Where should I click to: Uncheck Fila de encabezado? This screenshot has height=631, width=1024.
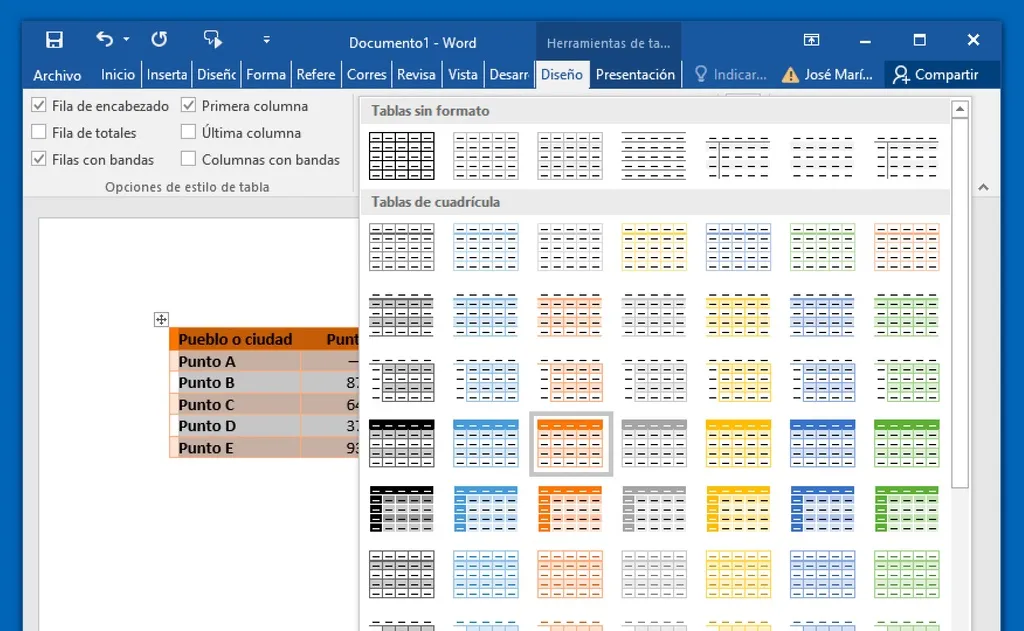coord(37,105)
